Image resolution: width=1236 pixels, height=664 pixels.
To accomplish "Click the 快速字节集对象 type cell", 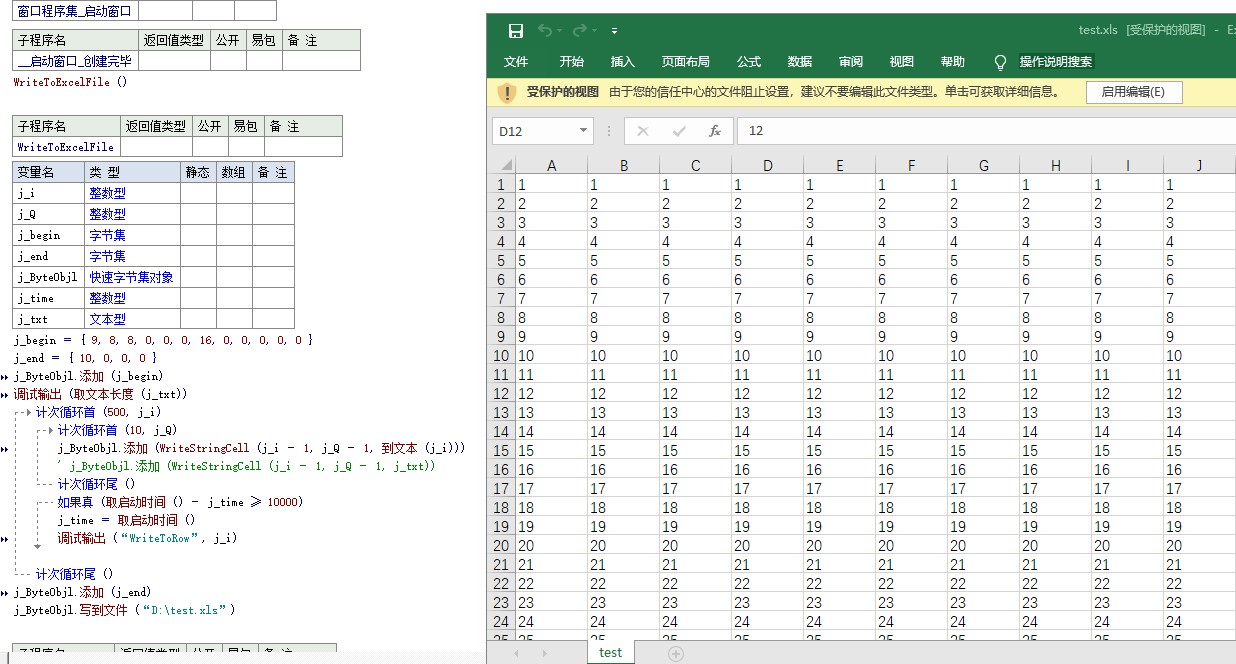I will [133, 277].
